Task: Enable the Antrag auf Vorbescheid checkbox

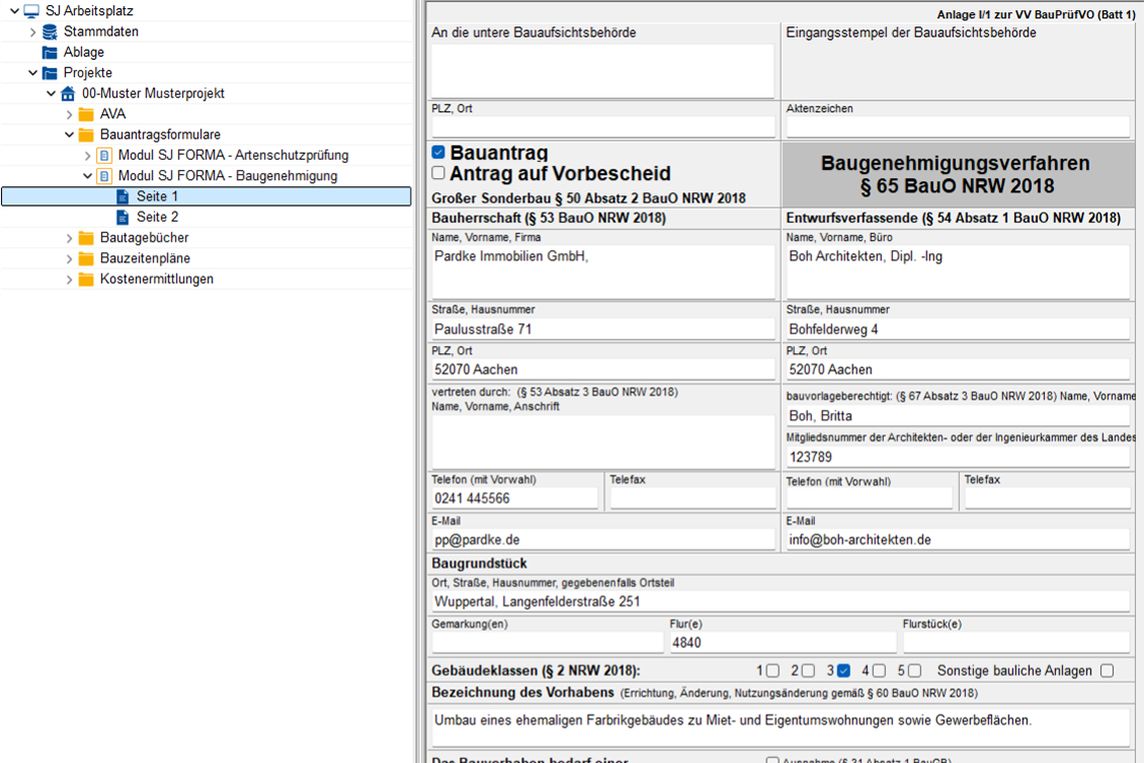Action: 438,173
